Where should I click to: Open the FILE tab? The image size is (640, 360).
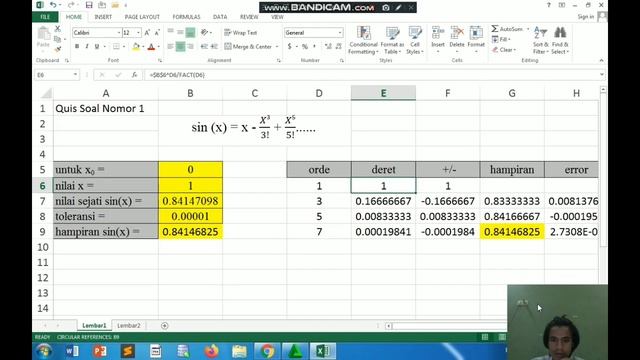[x=45, y=17]
